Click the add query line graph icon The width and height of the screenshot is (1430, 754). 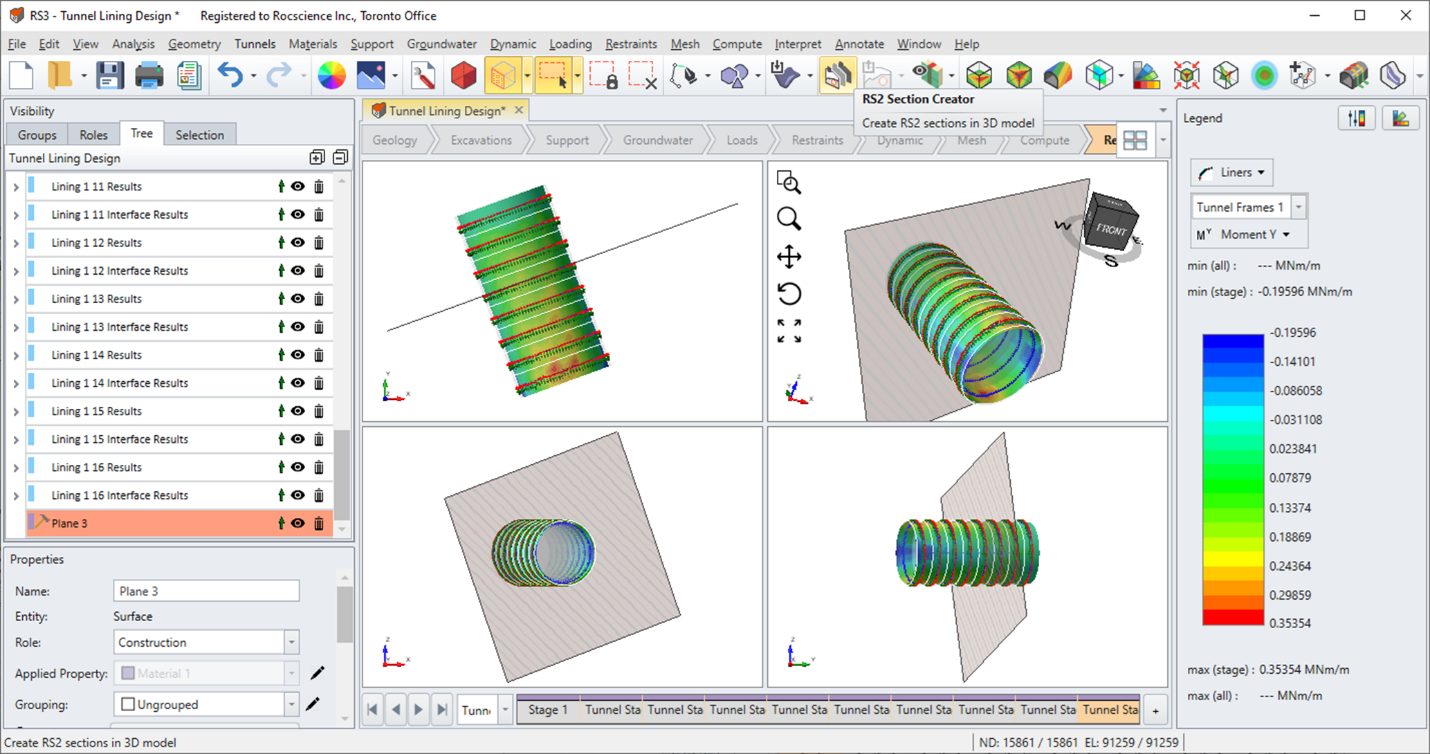1302,75
